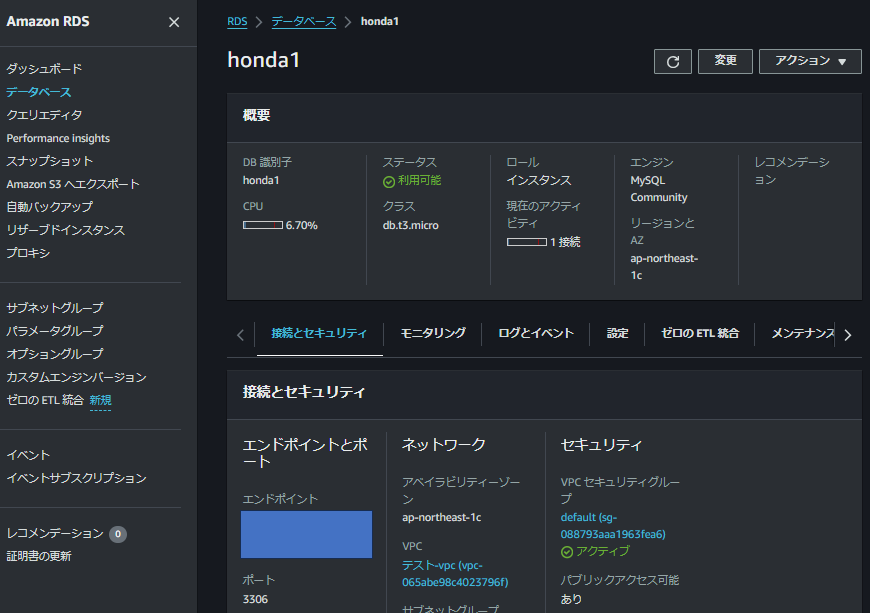Open パラメータグループ in sidebar

coord(55,331)
